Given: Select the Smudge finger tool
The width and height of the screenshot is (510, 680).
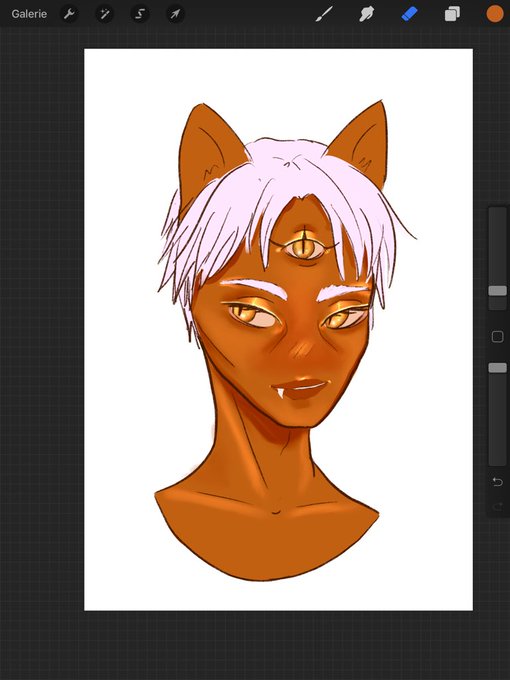Looking at the screenshot, I should (366, 14).
